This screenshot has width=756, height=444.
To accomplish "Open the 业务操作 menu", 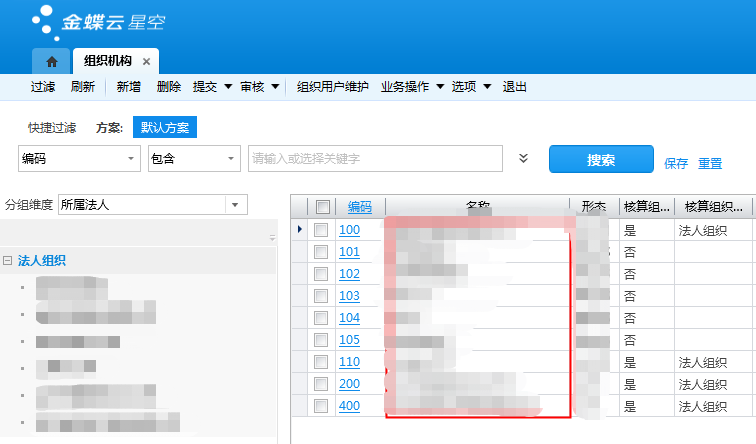I will pyautogui.click(x=412, y=87).
